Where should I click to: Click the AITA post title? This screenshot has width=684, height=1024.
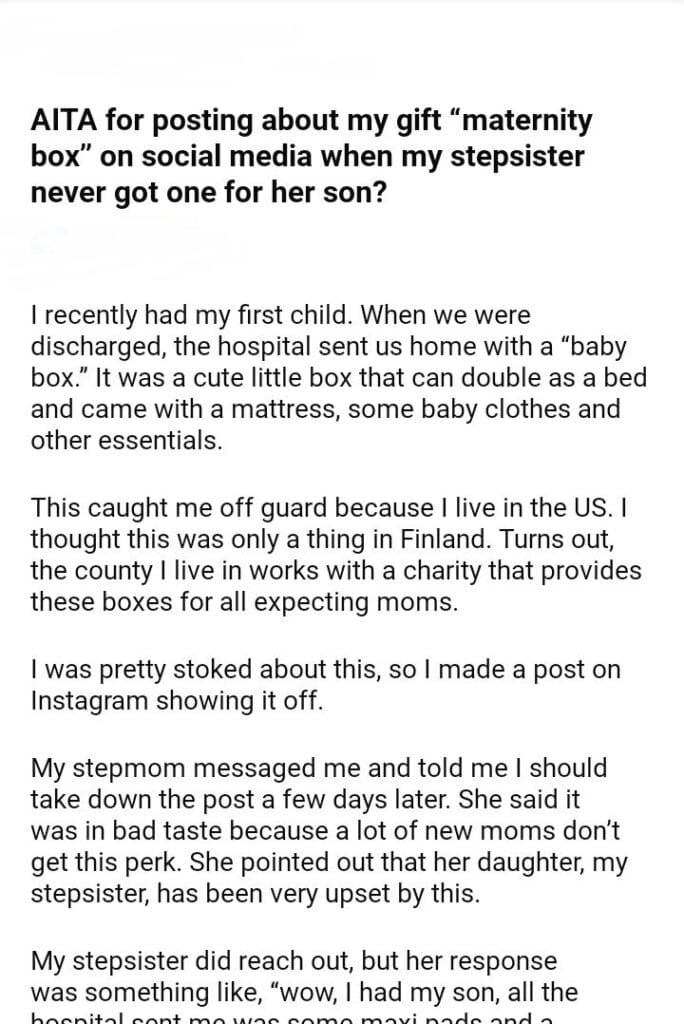pyautogui.click(x=311, y=156)
